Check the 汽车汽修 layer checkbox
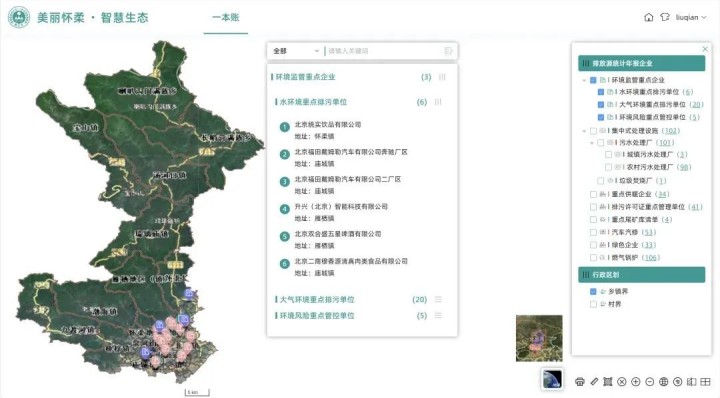Image resolution: width=720 pixels, height=398 pixels. click(593, 232)
